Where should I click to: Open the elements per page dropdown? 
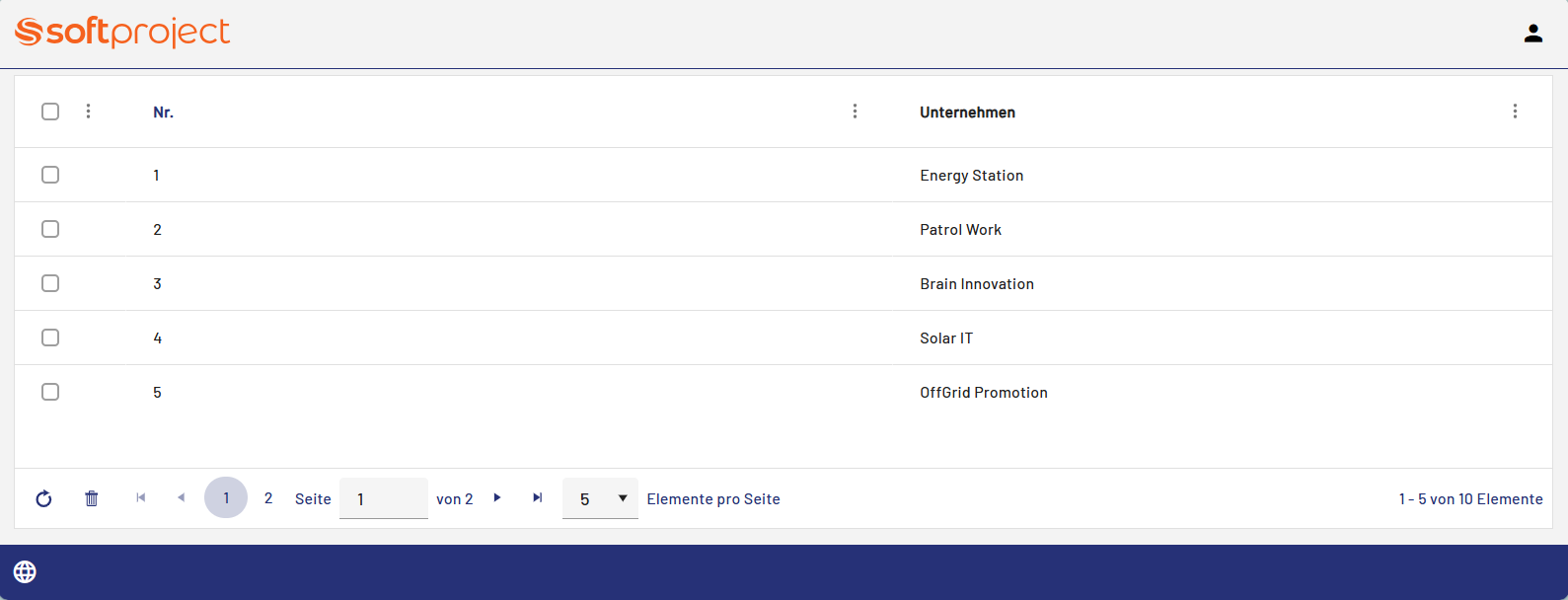click(600, 498)
